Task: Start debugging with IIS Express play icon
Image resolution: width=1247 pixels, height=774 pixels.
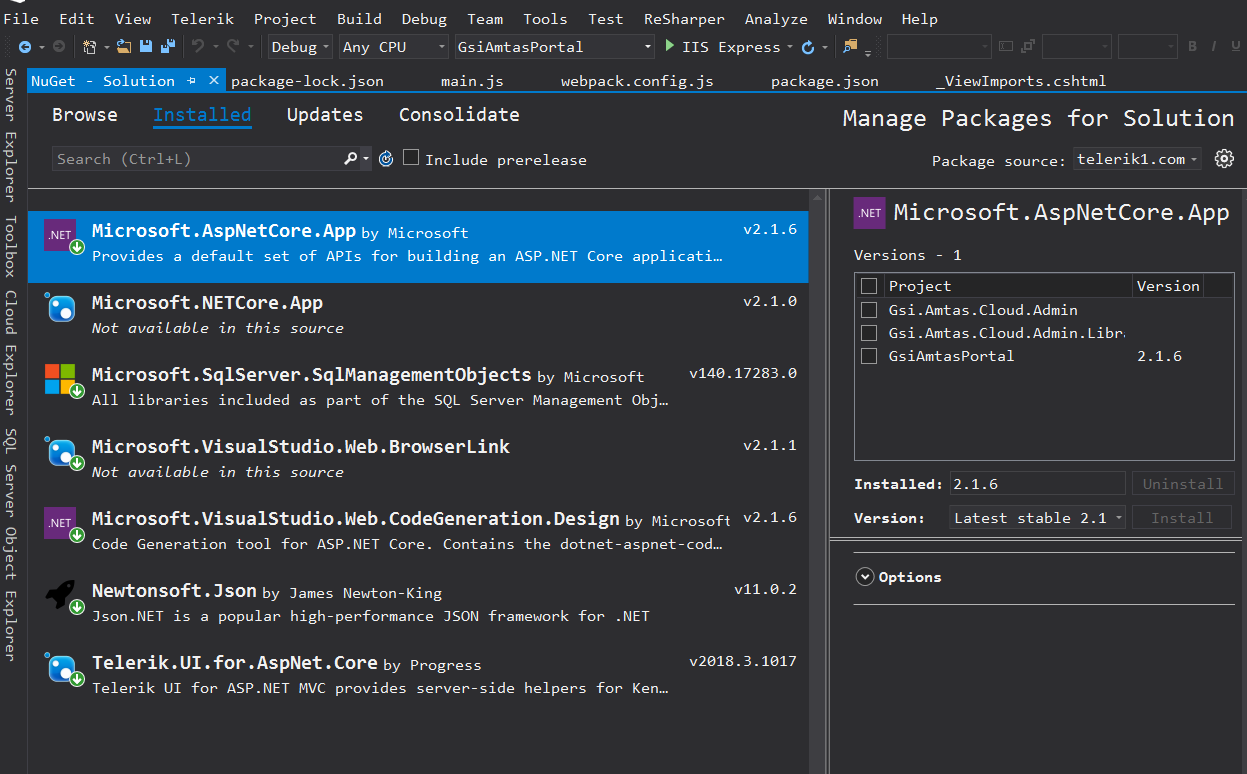Action: coord(671,46)
